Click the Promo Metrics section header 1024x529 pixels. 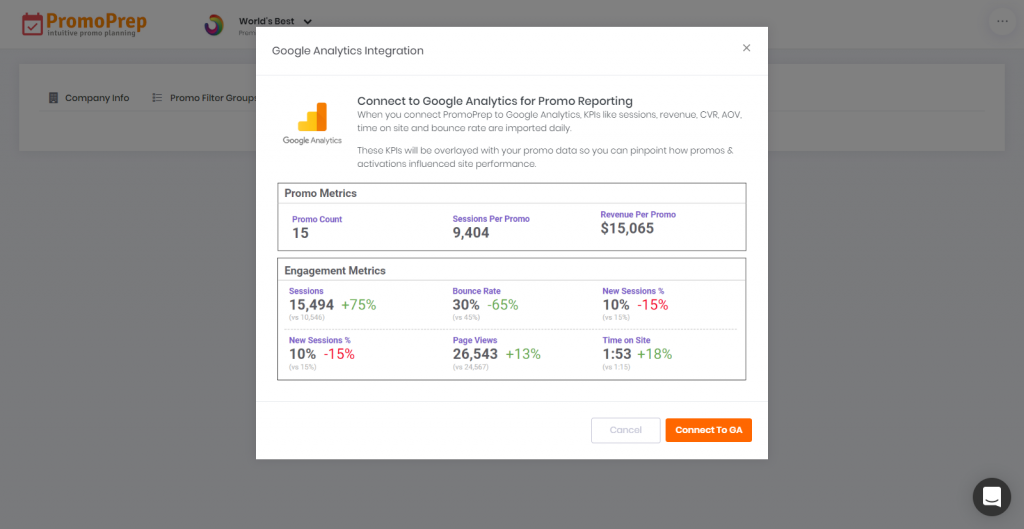pyautogui.click(x=321, y=193)
